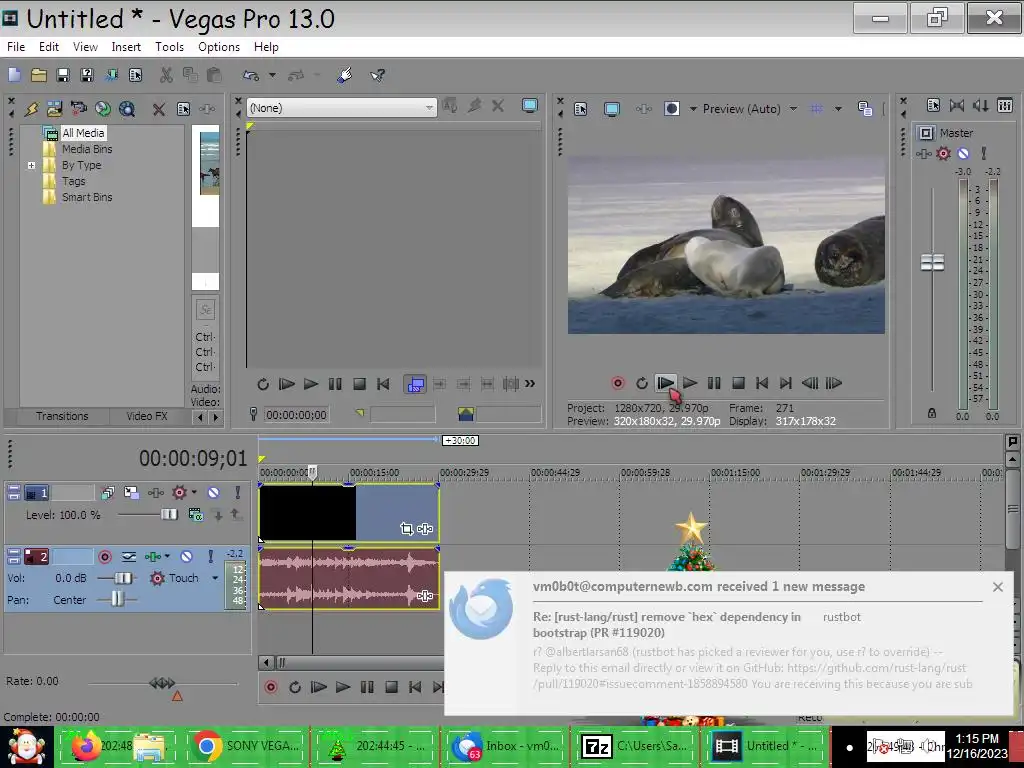This screenshot has height=768, width=1024.
Task: Open Preview (Auto) quality dropdown
Action: tap(793, 109)
